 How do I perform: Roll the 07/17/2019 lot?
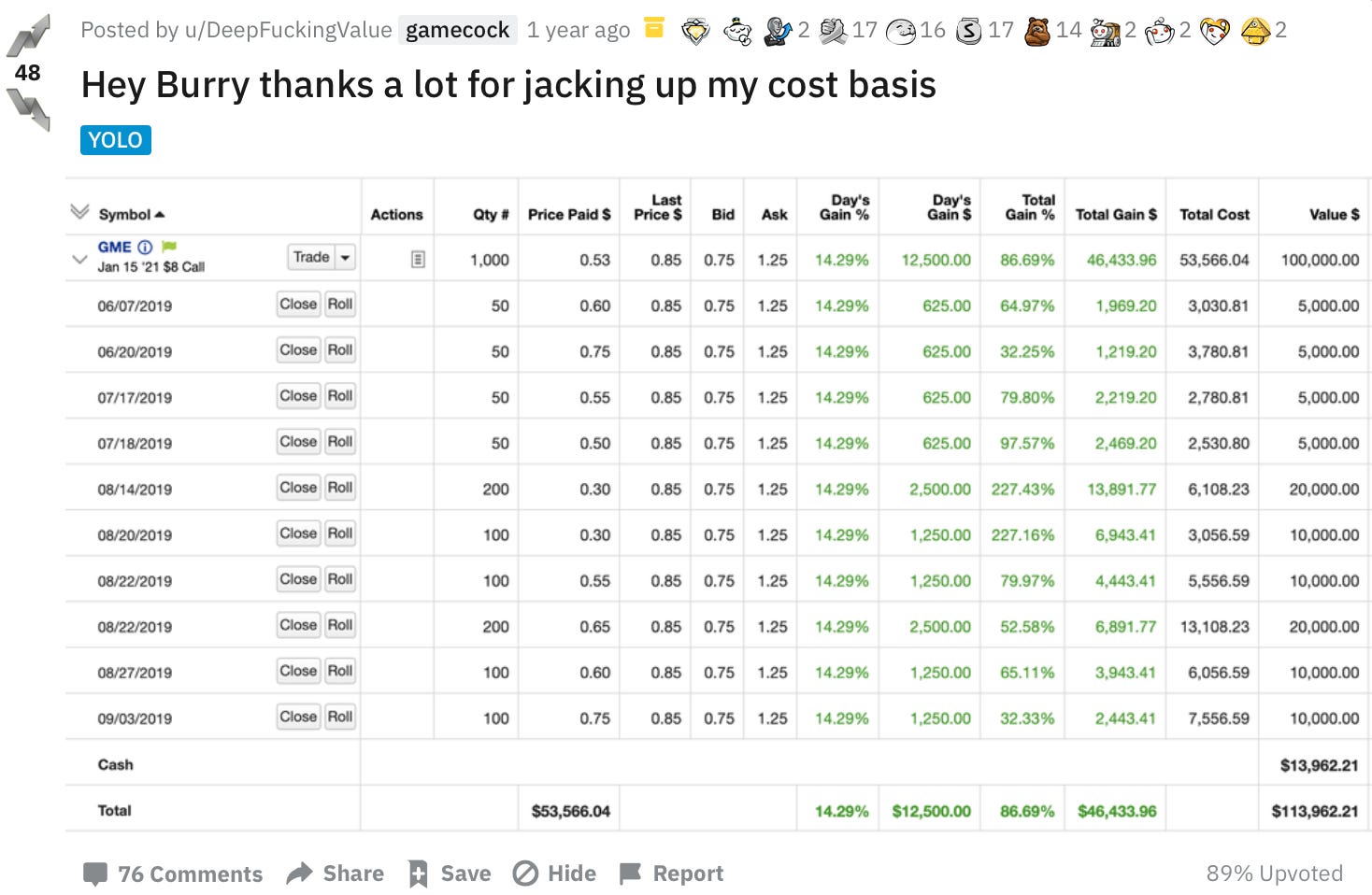click(x=340, y=395)
